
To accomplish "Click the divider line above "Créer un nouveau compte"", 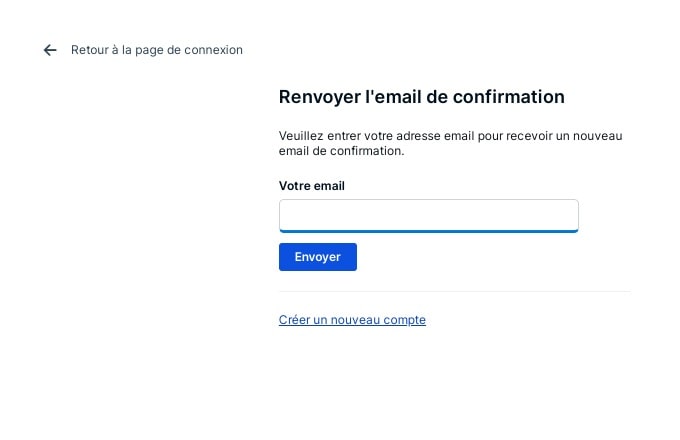I will [x=454, y=292].
